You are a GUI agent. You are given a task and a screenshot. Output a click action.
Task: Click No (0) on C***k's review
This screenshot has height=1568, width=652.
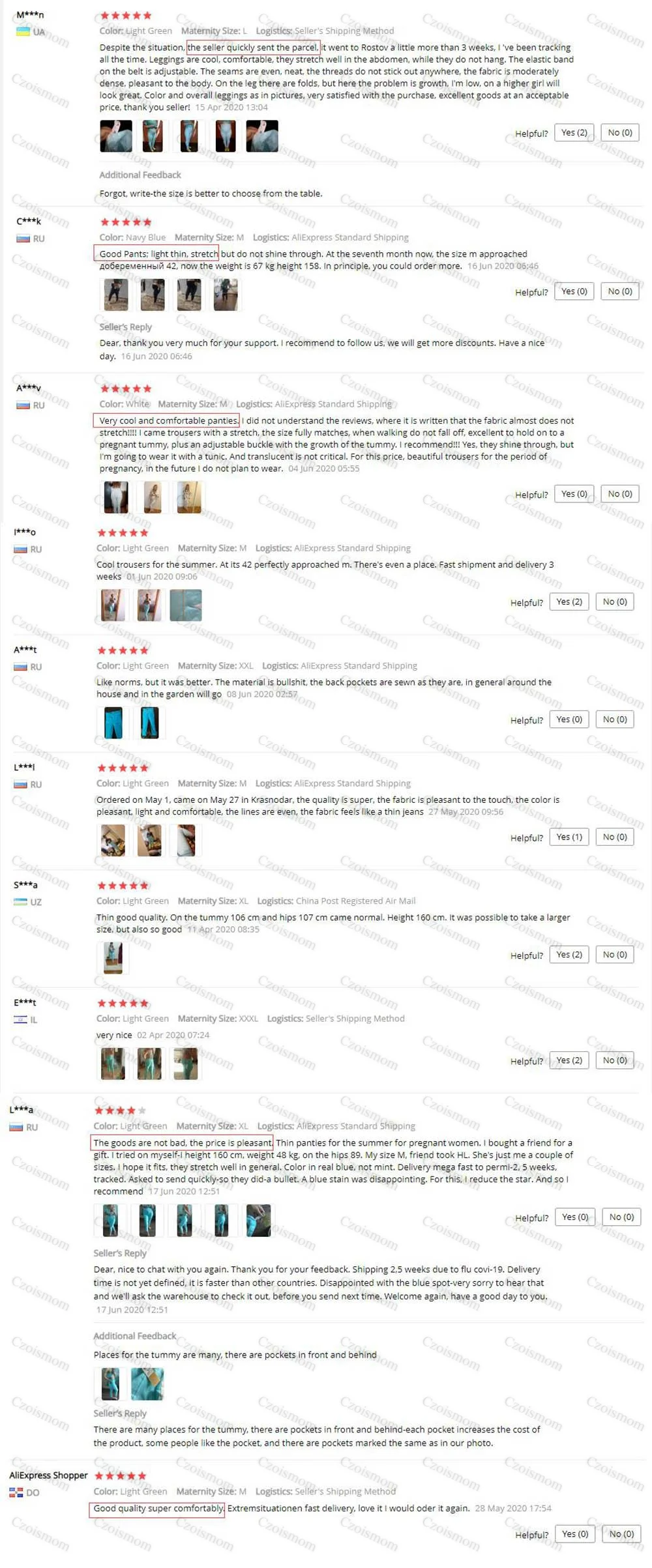click(620, 291)
